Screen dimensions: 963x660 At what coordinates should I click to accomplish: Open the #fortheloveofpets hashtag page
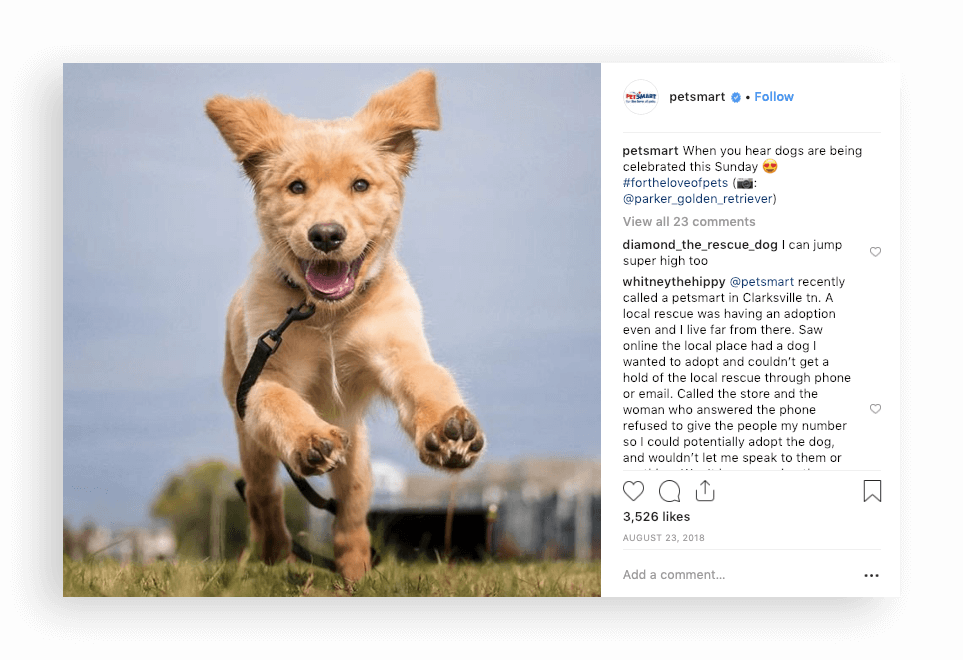click(674, 182)
